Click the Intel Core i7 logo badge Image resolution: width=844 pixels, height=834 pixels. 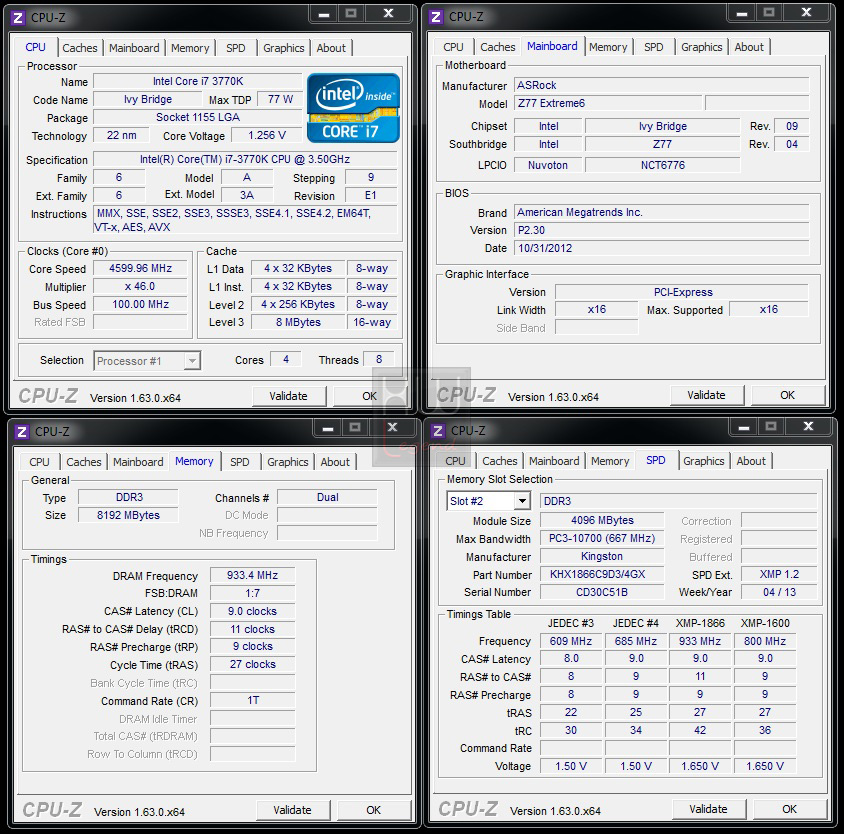[353, 108]
